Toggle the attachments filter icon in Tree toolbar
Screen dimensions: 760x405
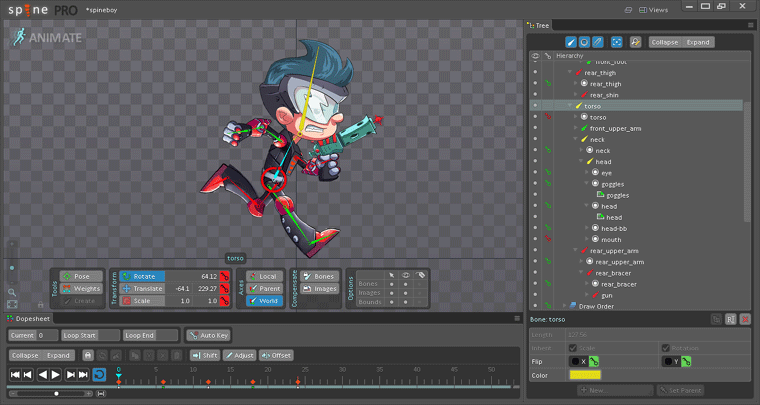598,42
